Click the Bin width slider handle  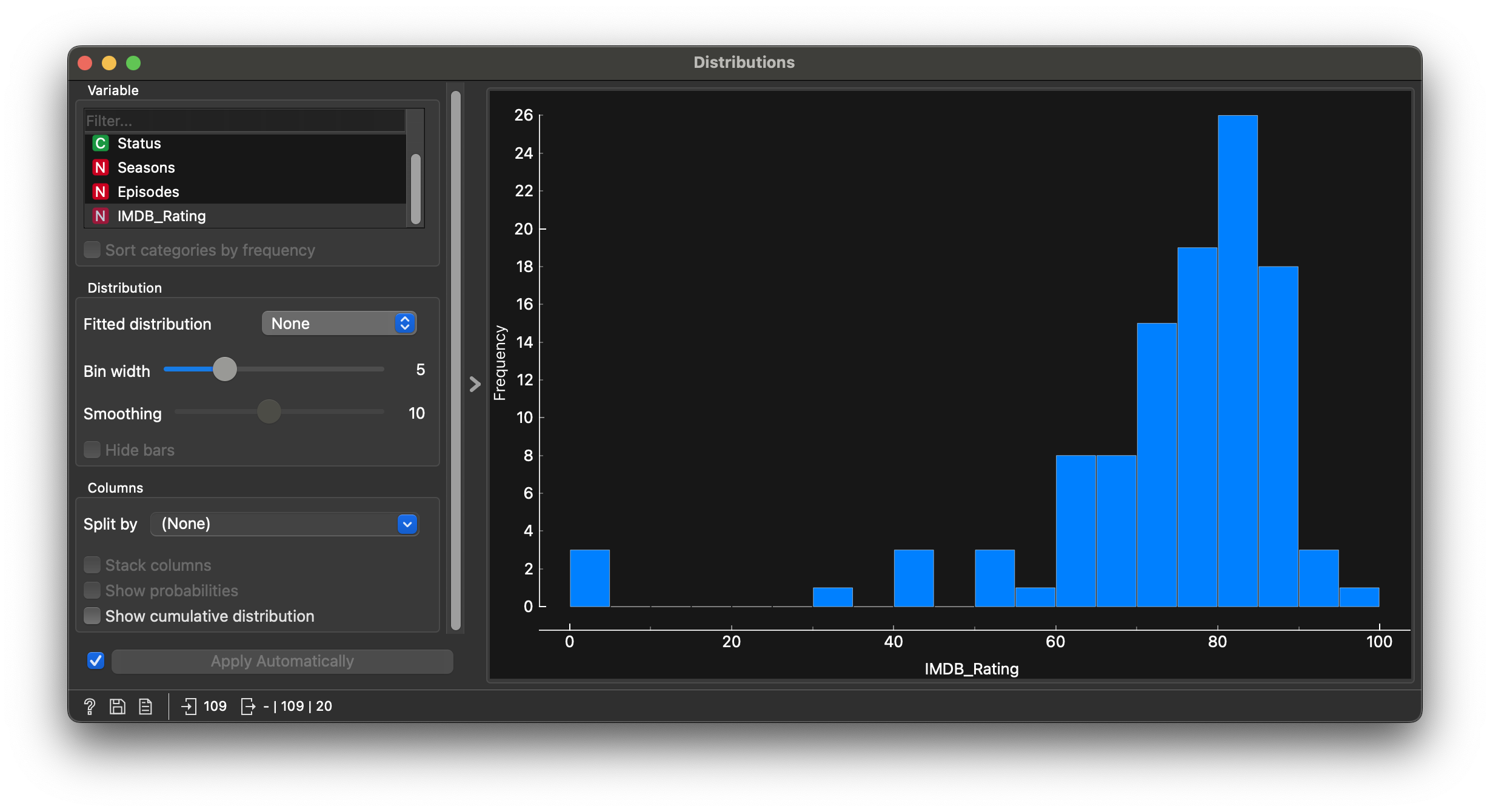tap(225, 369)
